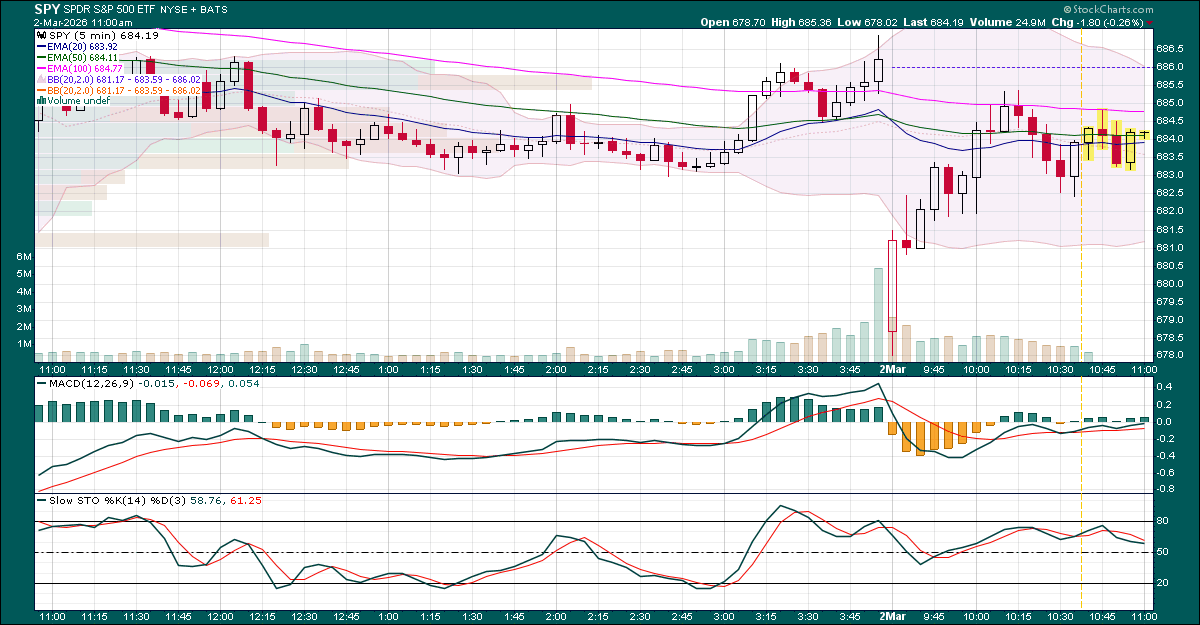
Task: Click the 683.0 price axis label
Action: coord(1171,175)
